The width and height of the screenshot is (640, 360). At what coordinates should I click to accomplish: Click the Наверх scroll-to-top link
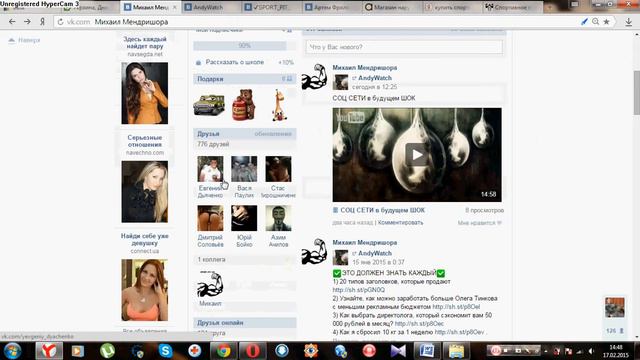tap(24, 40)
